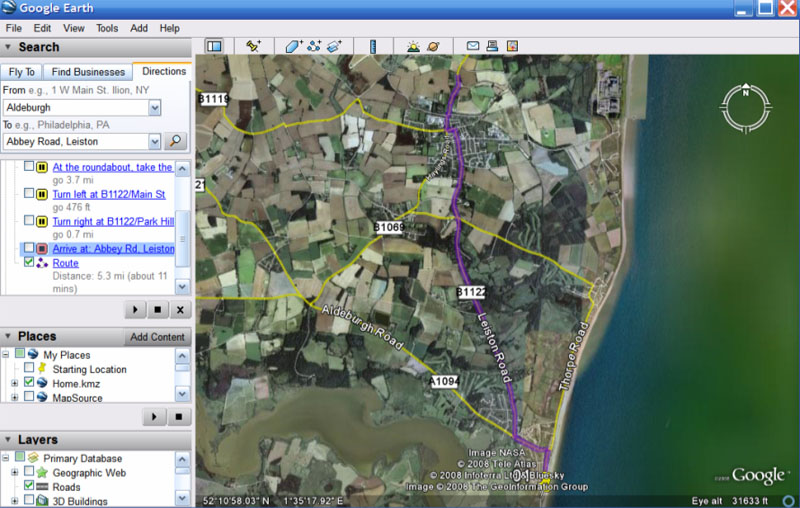Viewport: 800px width, 508px height.
Task: Open the Edit menu
Action: pyautogui.click(x=42, y=28)
